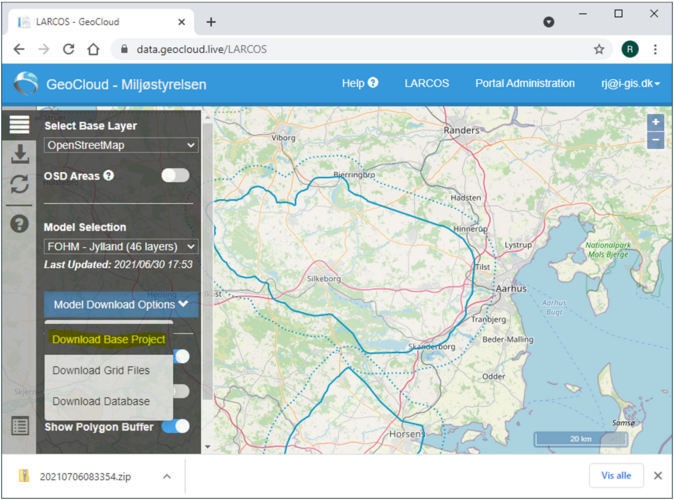Viewport: 674px width, 500px height.
Task: Zoom out the map with minus button
Action: pyautogui.click(x=656, y=140)
